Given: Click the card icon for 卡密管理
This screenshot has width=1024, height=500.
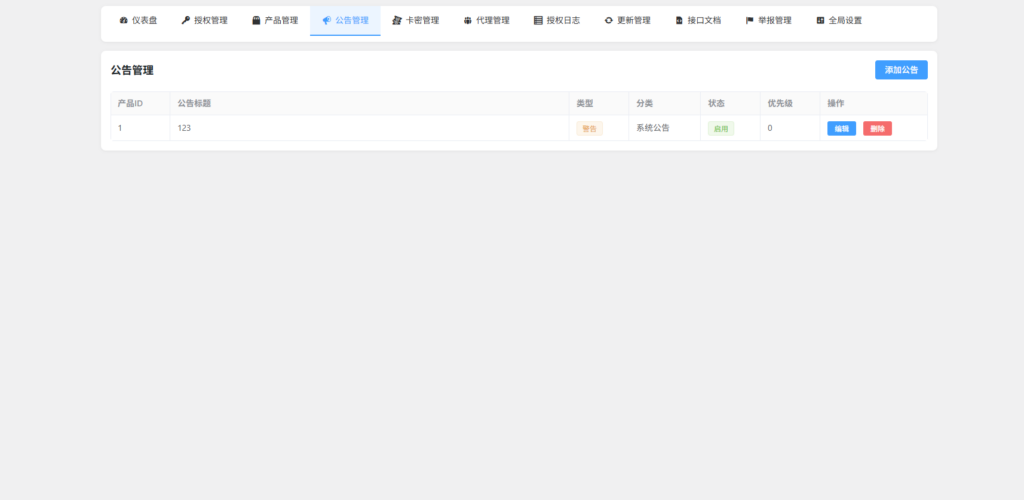Looking at the screenshot, I should pyautogui.click(x=397, y=20).
